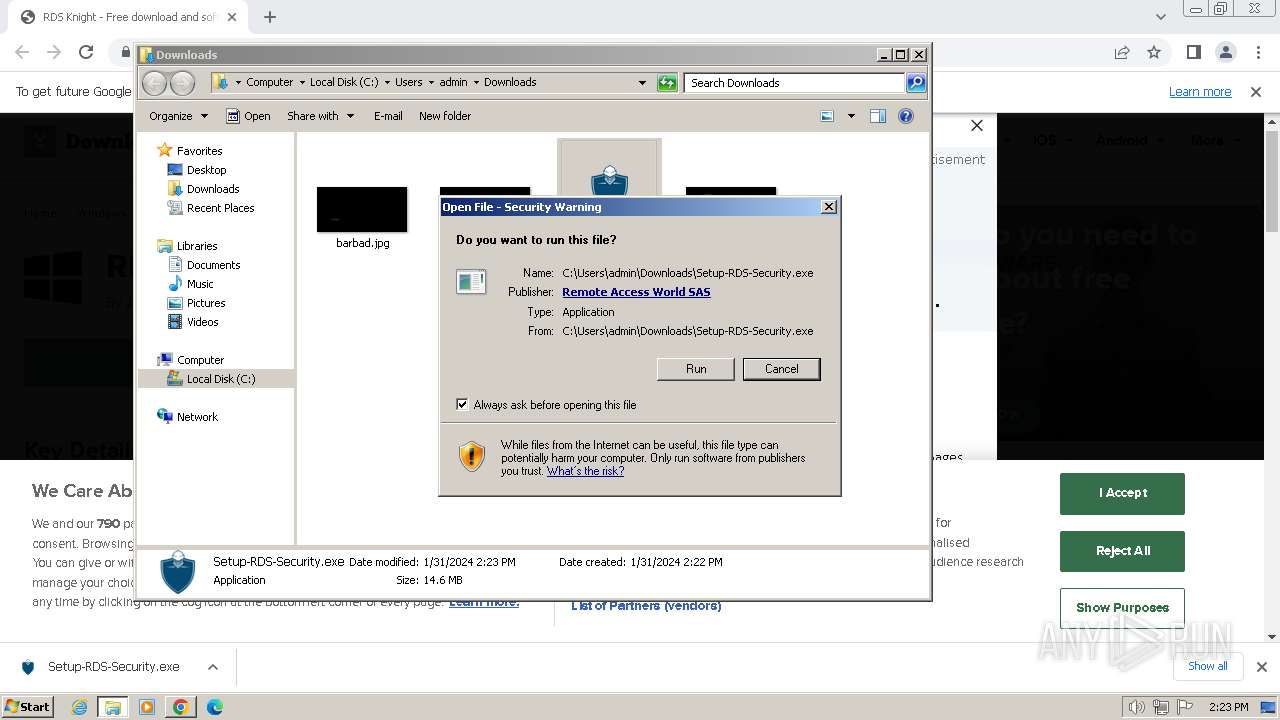Image resolution: width=1280 pixels, height=720 pixels.
Task: Change view icon in Explorer toolbar
Action: pyautogui.click(x=827, y=116)
